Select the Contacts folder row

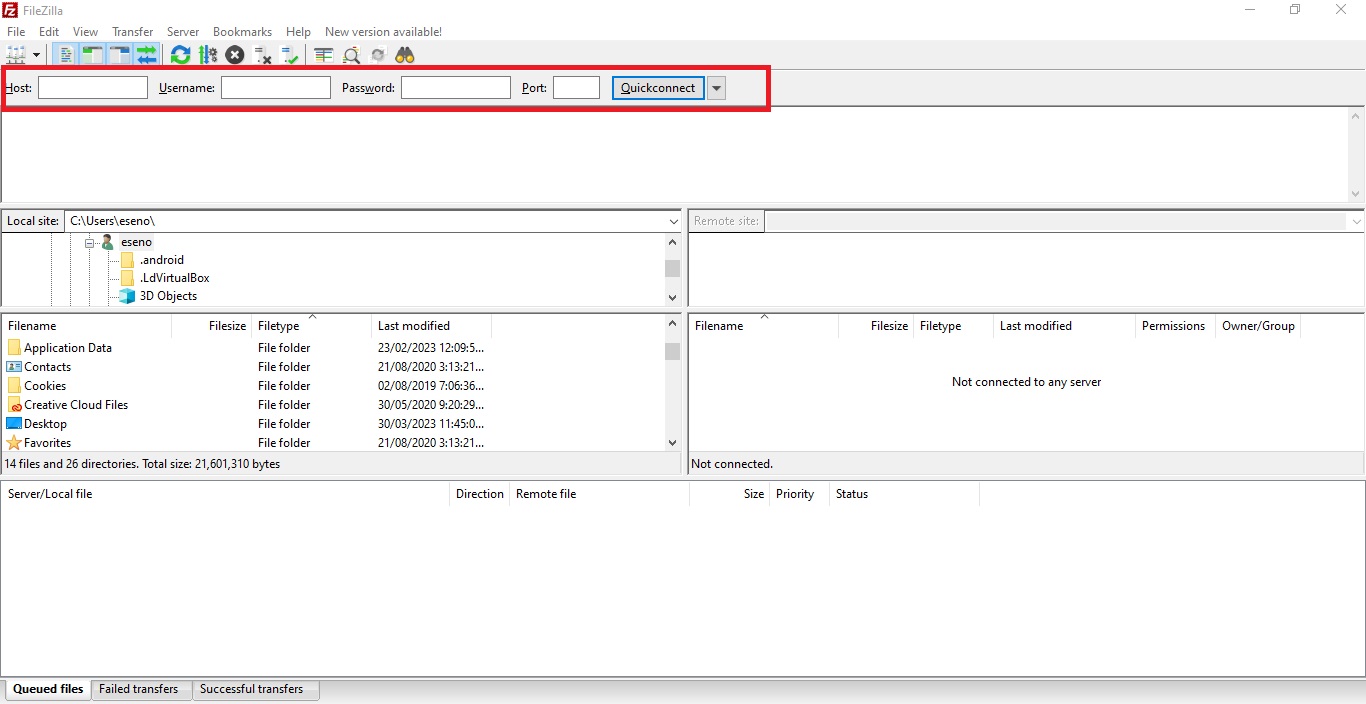[333, 367]
